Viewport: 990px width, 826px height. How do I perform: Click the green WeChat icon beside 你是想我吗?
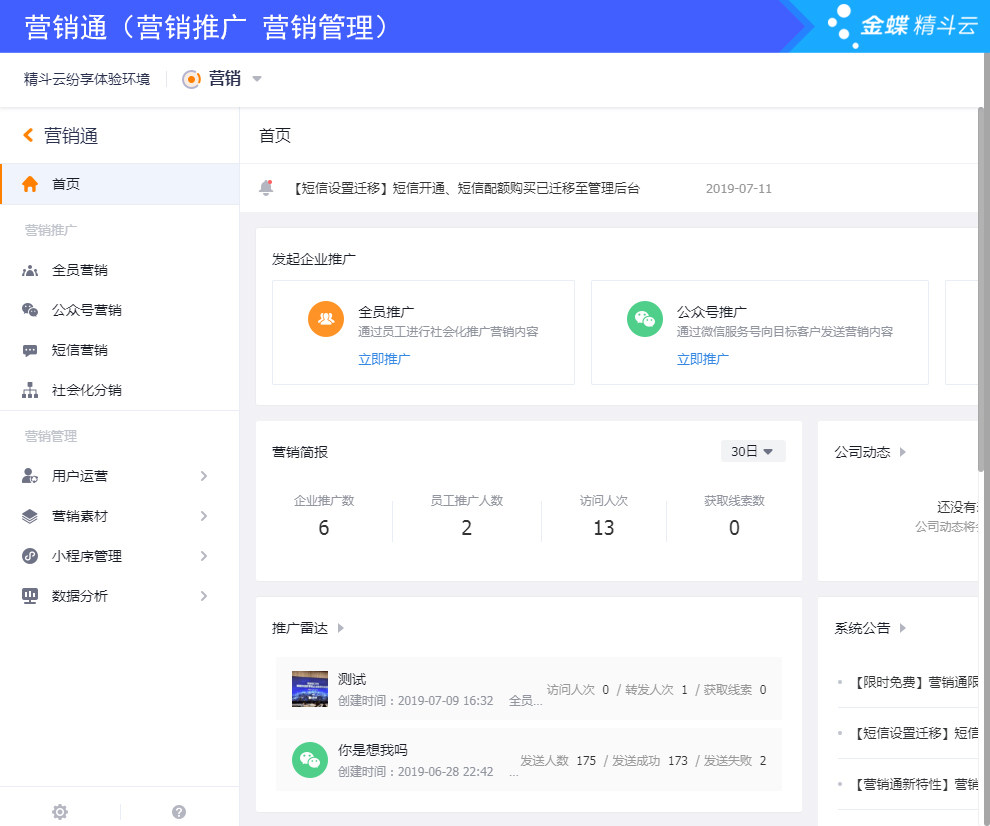point(309,760)
